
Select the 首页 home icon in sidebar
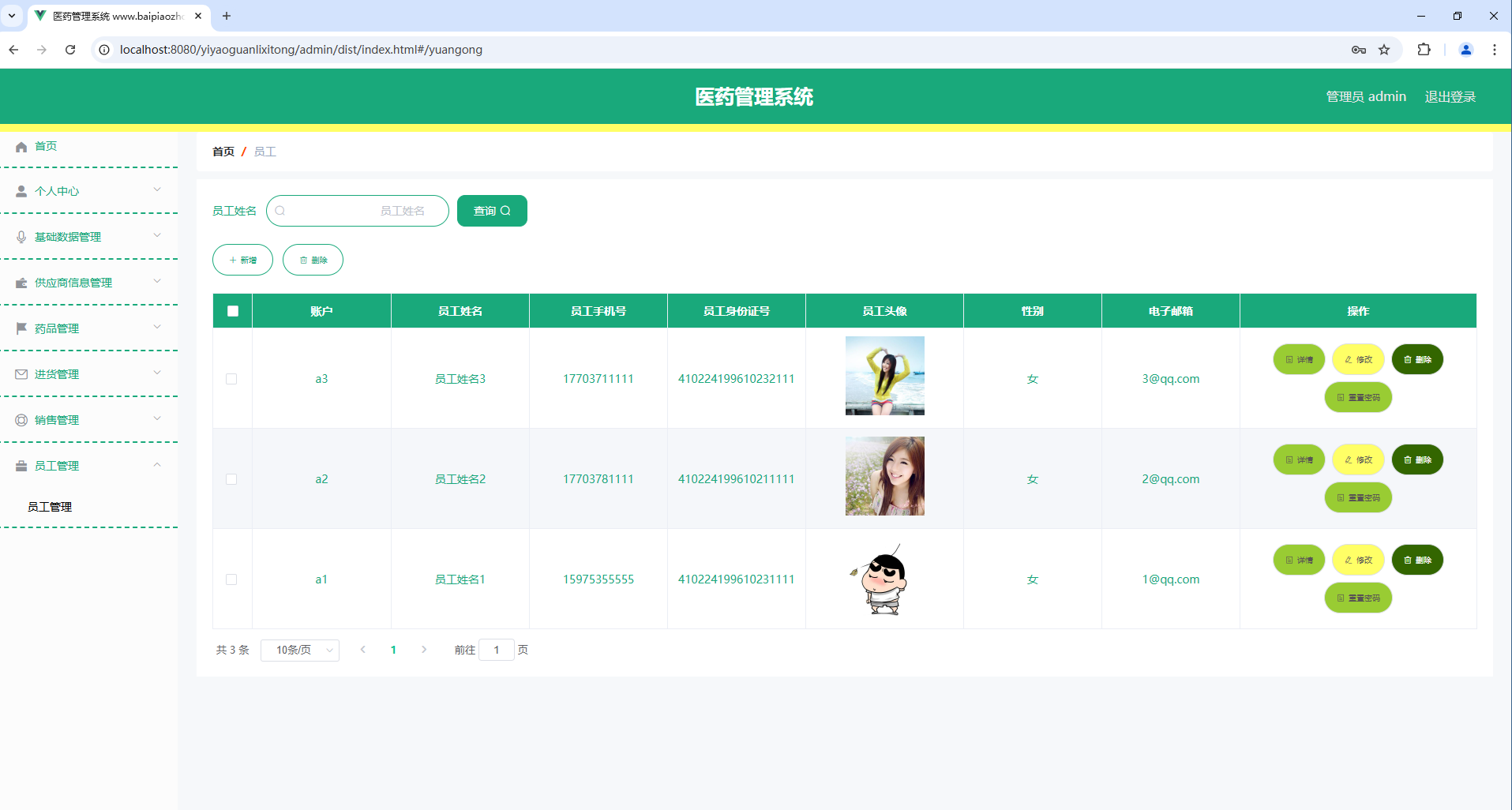[21, 147]
